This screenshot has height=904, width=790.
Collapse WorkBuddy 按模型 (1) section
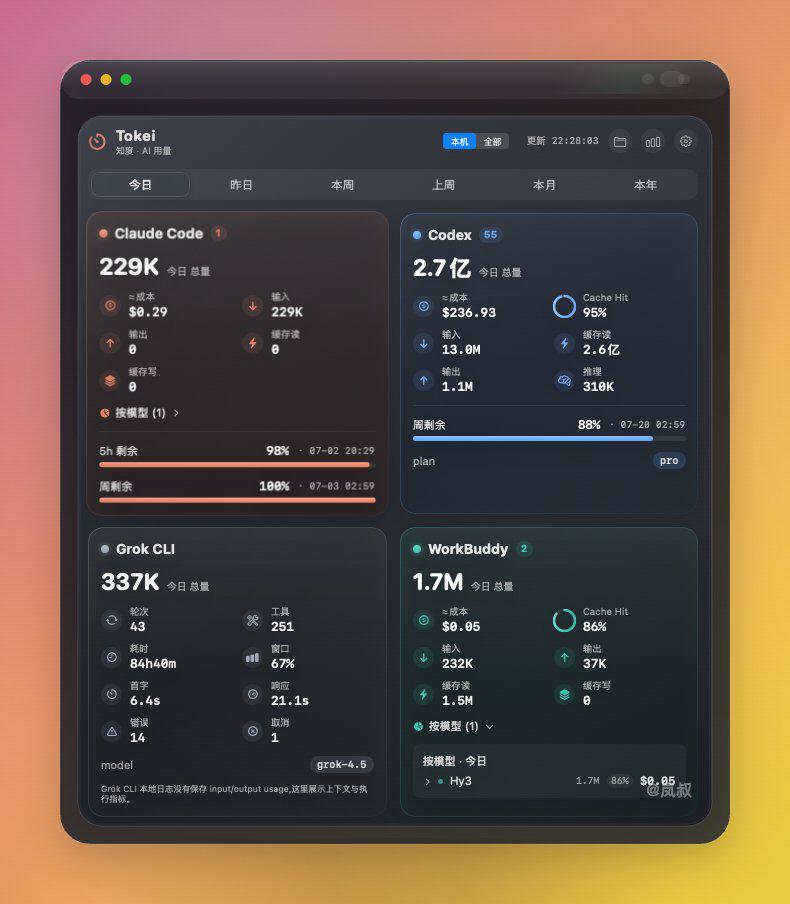tap(453, 726)
